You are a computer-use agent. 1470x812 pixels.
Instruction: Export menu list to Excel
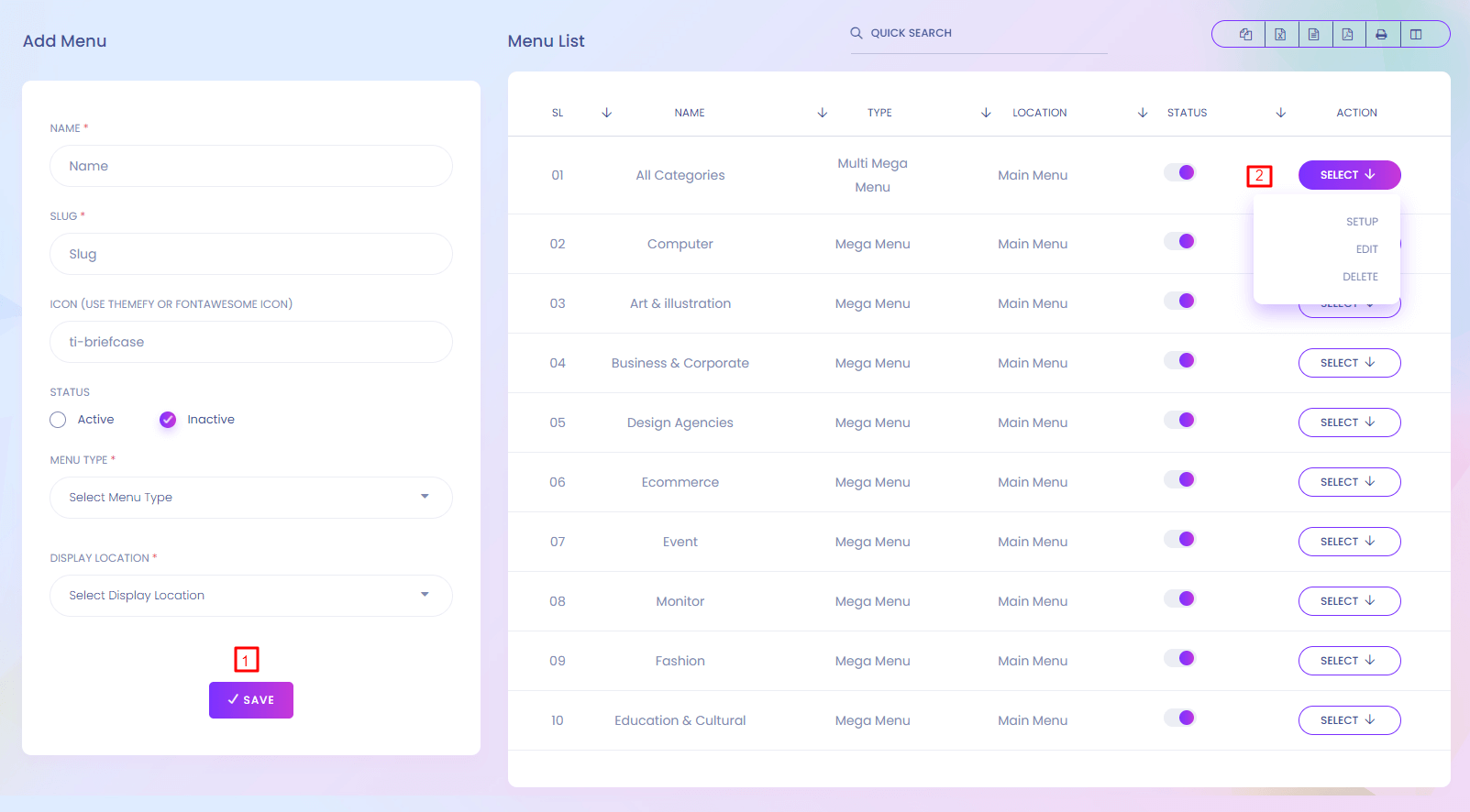click(x=1280, y=35)
